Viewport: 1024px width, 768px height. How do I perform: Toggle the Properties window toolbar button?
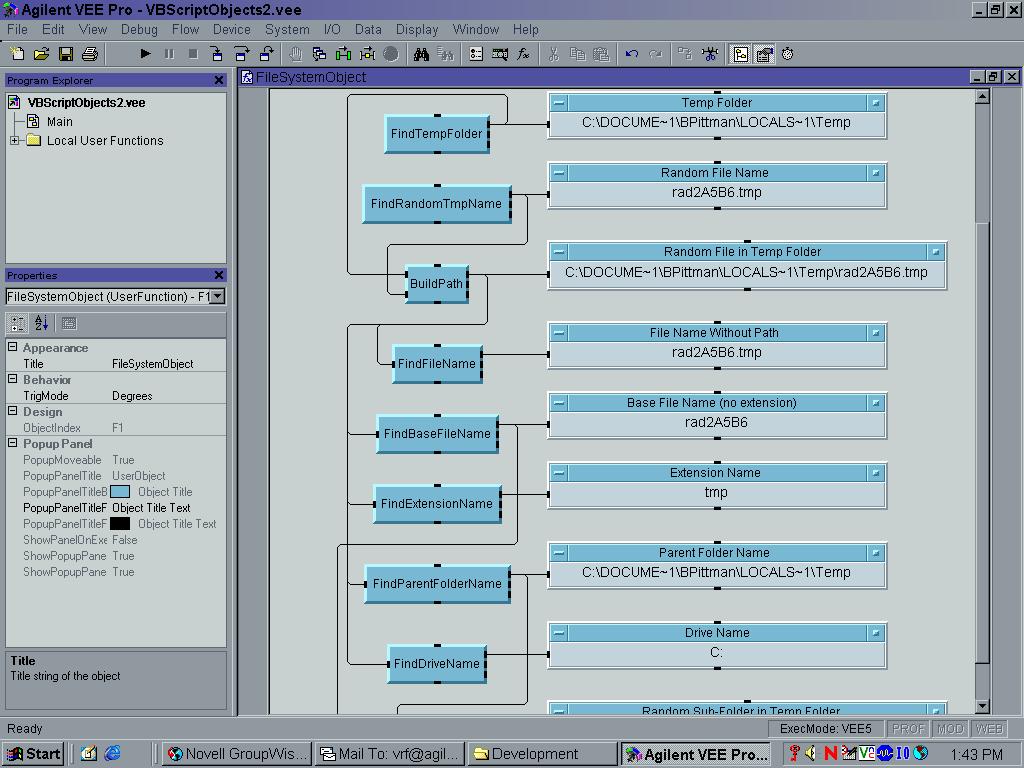764,54
